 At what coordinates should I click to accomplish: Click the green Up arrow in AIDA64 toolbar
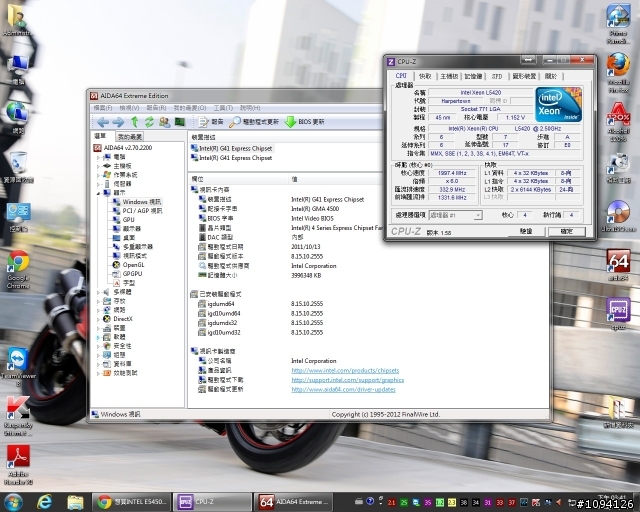tap(134, 122)
